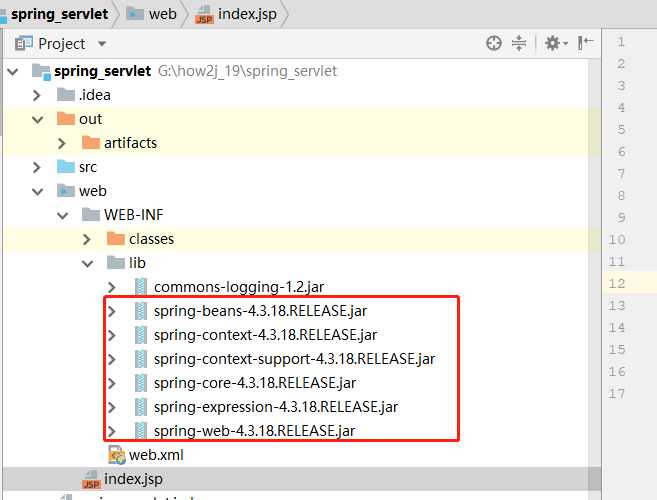Expand the src folder
The width and height of the screenshot is (657, 500).
(x=37, y=168)
